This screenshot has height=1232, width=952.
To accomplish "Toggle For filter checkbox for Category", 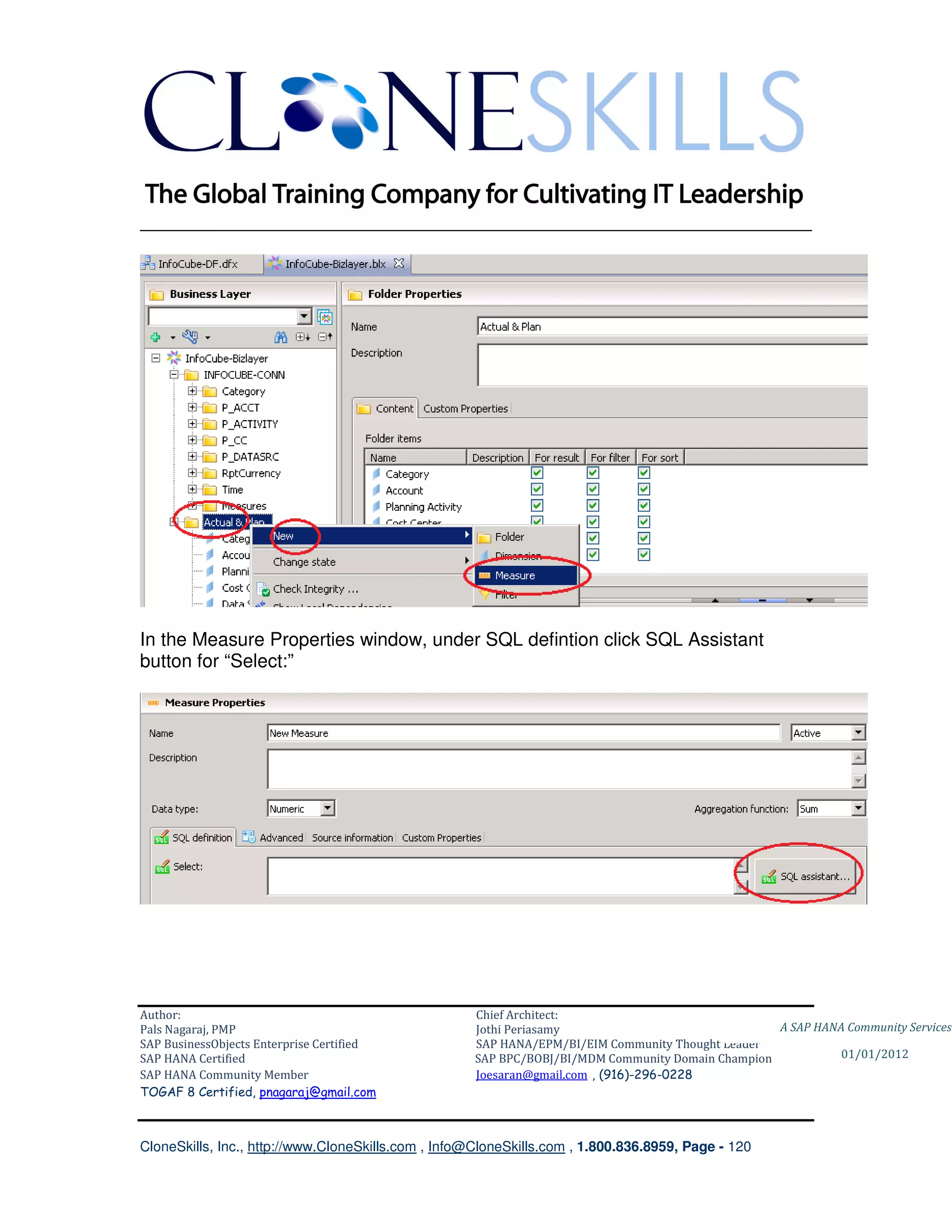I will pos(593,473).
